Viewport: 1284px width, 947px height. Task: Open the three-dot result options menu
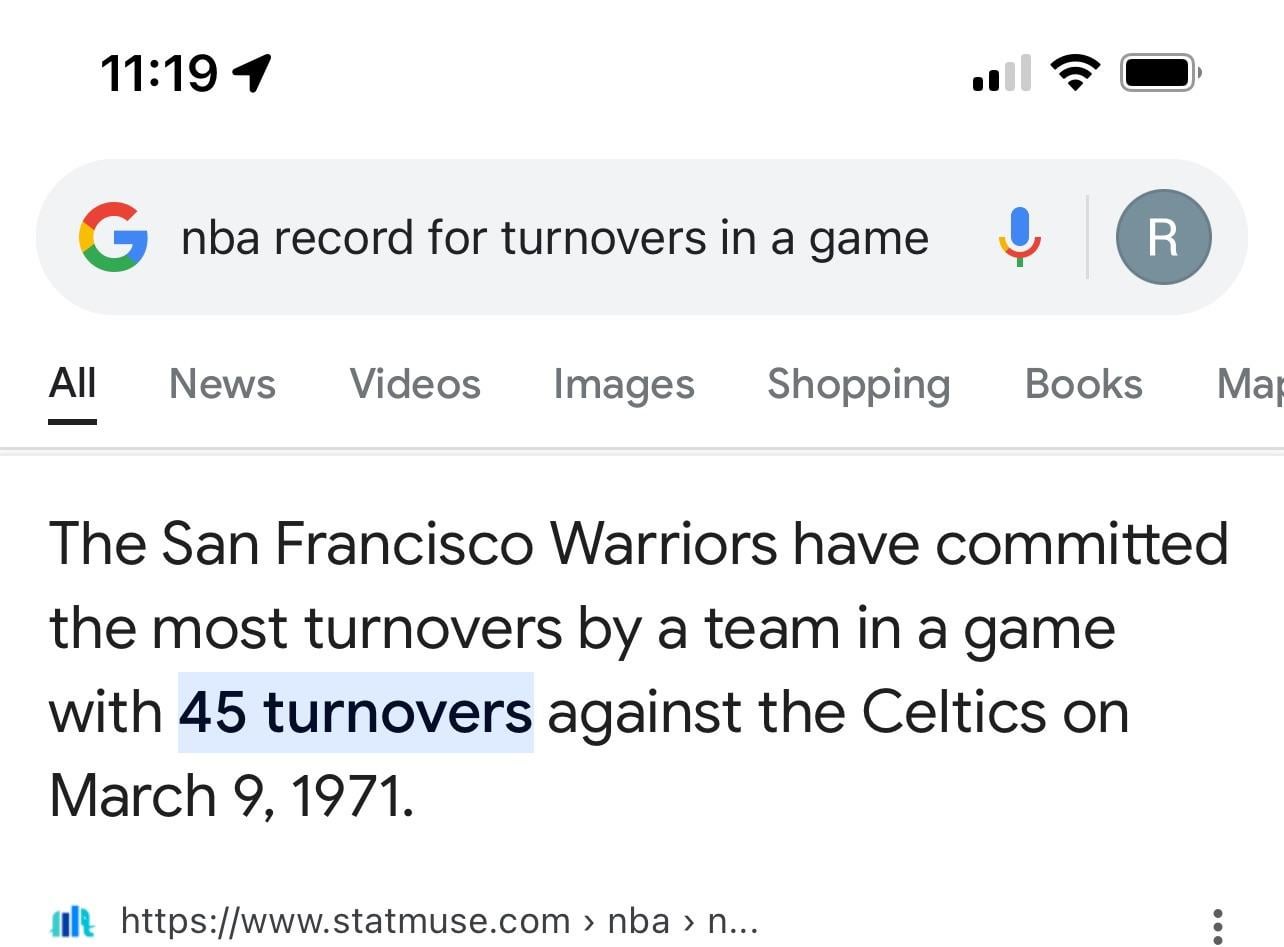pos(1217,925)
